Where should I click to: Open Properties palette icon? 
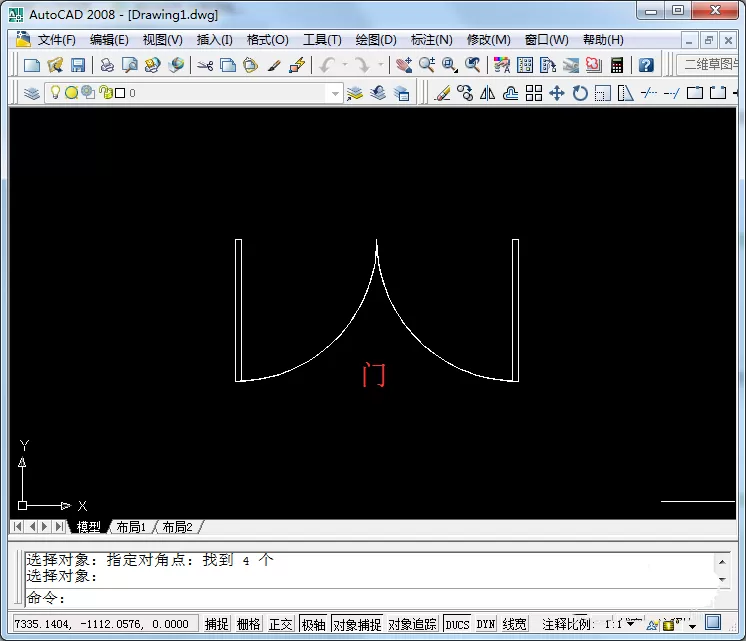click(501, 65)
